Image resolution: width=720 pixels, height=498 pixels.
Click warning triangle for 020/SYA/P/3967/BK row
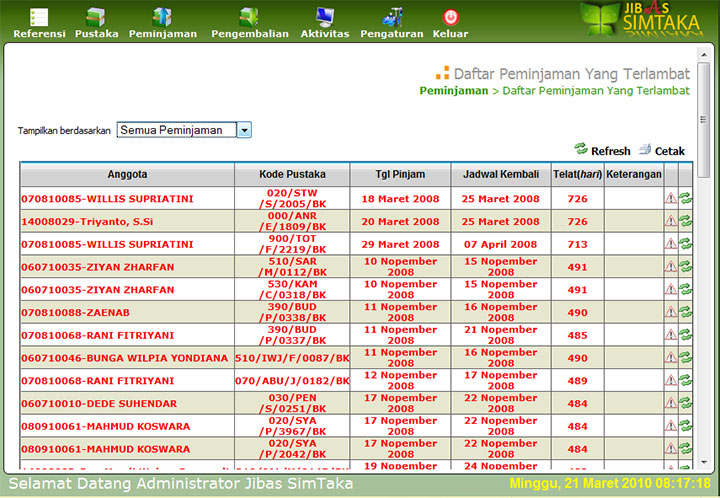[x=671, y=425]
